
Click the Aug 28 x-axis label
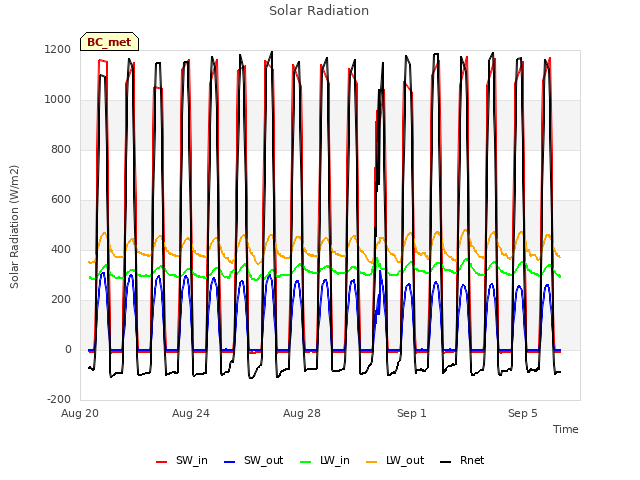click(302, 413)
